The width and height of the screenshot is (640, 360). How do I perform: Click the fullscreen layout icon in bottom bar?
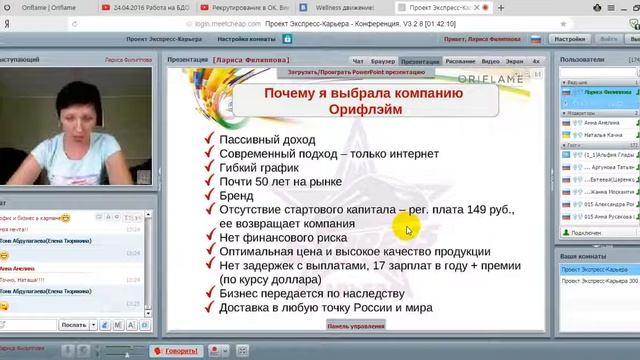tap(242, 351)
